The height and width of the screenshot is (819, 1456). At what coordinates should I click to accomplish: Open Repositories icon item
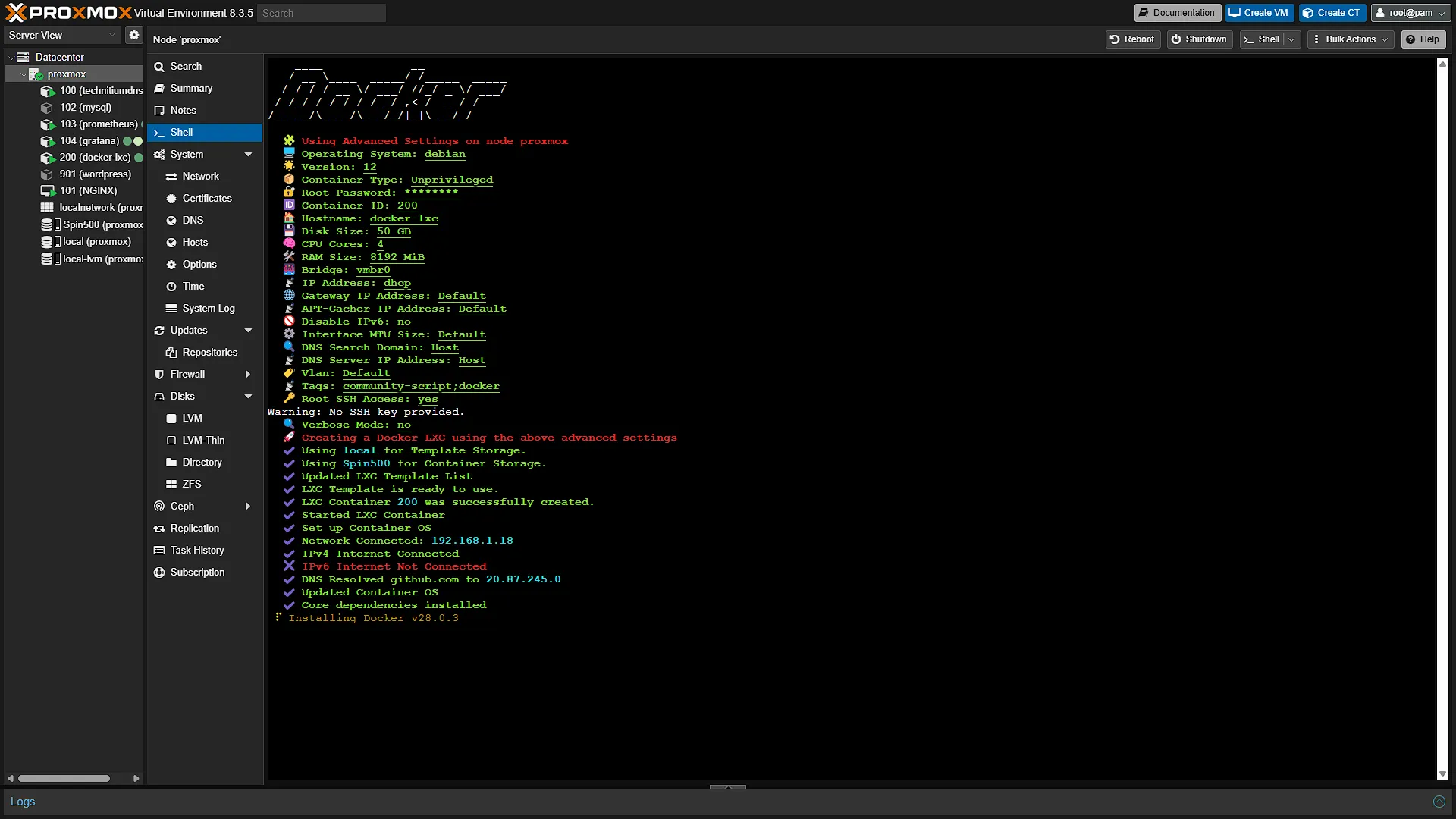(171, 353)
